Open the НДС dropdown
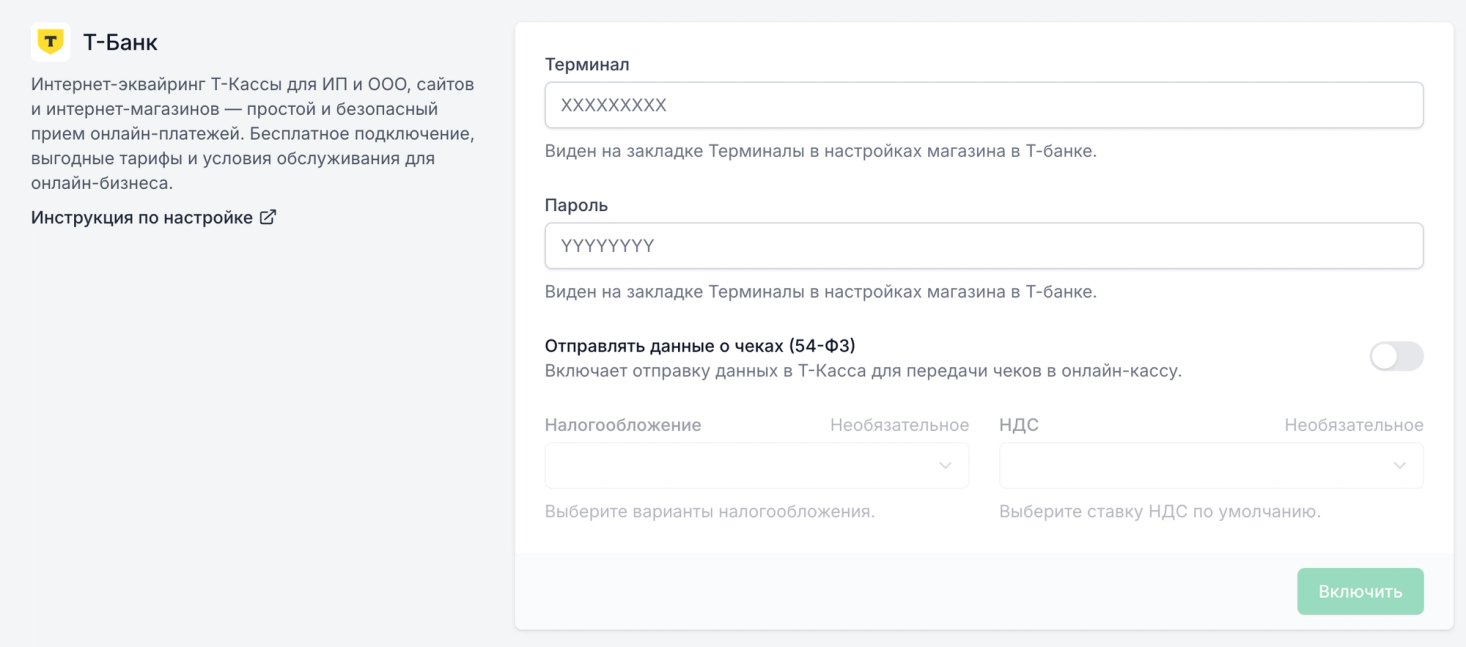The height and width of the screenshot is (647, 1466). click(1211, 465)
